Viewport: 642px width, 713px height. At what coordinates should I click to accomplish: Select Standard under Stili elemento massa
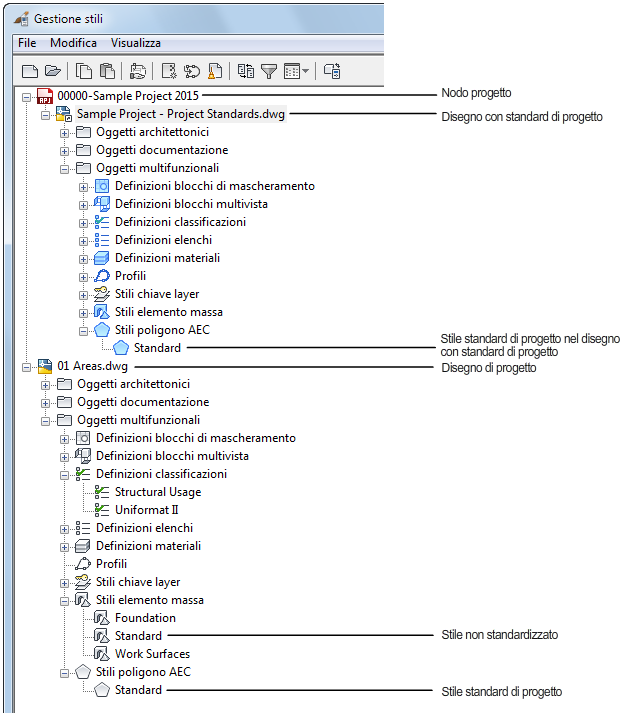click(x=138, y=636)
